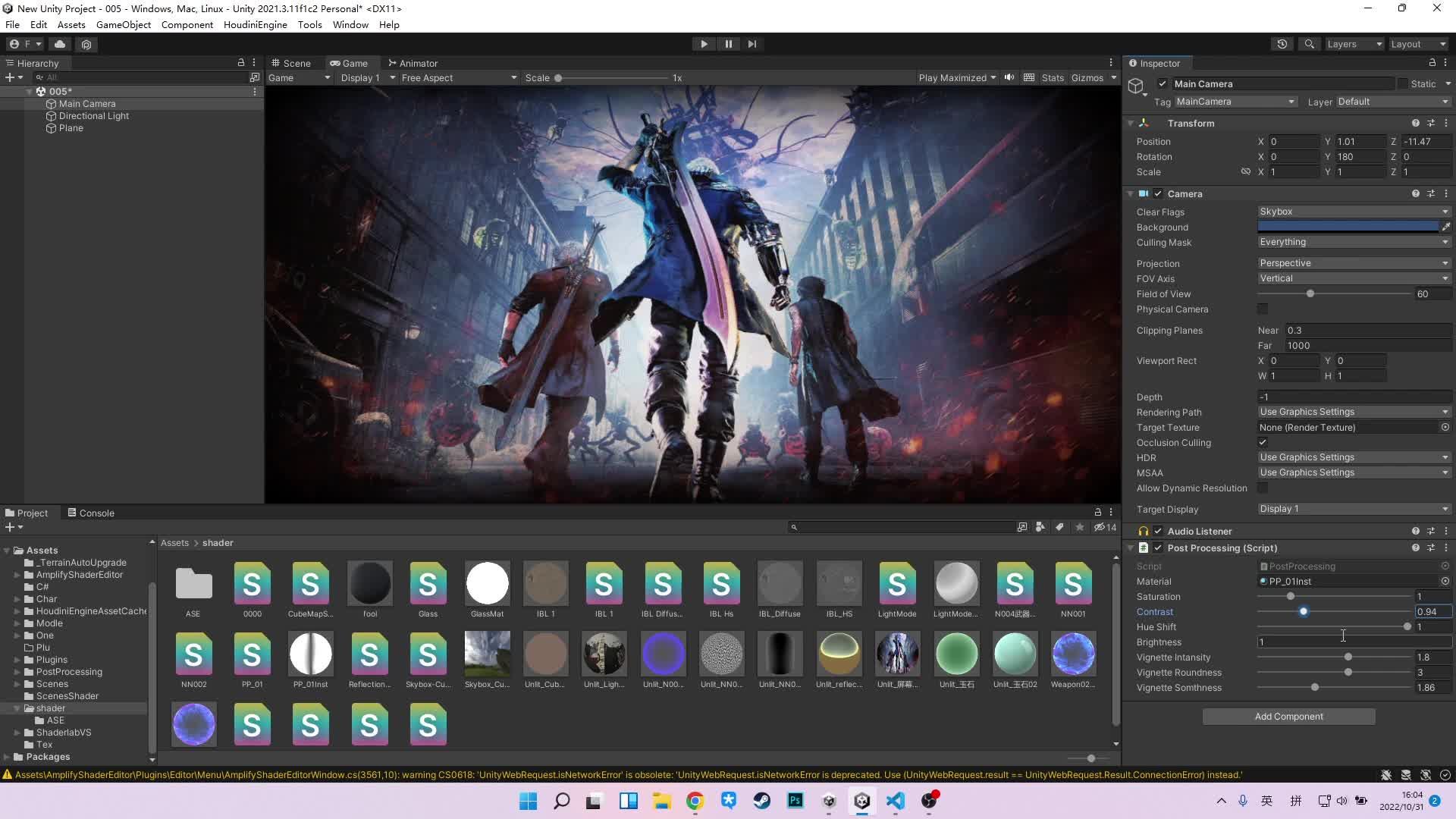Image resolution: width=1456 pixels, height=819 pixels.
Task: Open the Projection Perspective dropdown
Action: click(x=1354, y=263)
